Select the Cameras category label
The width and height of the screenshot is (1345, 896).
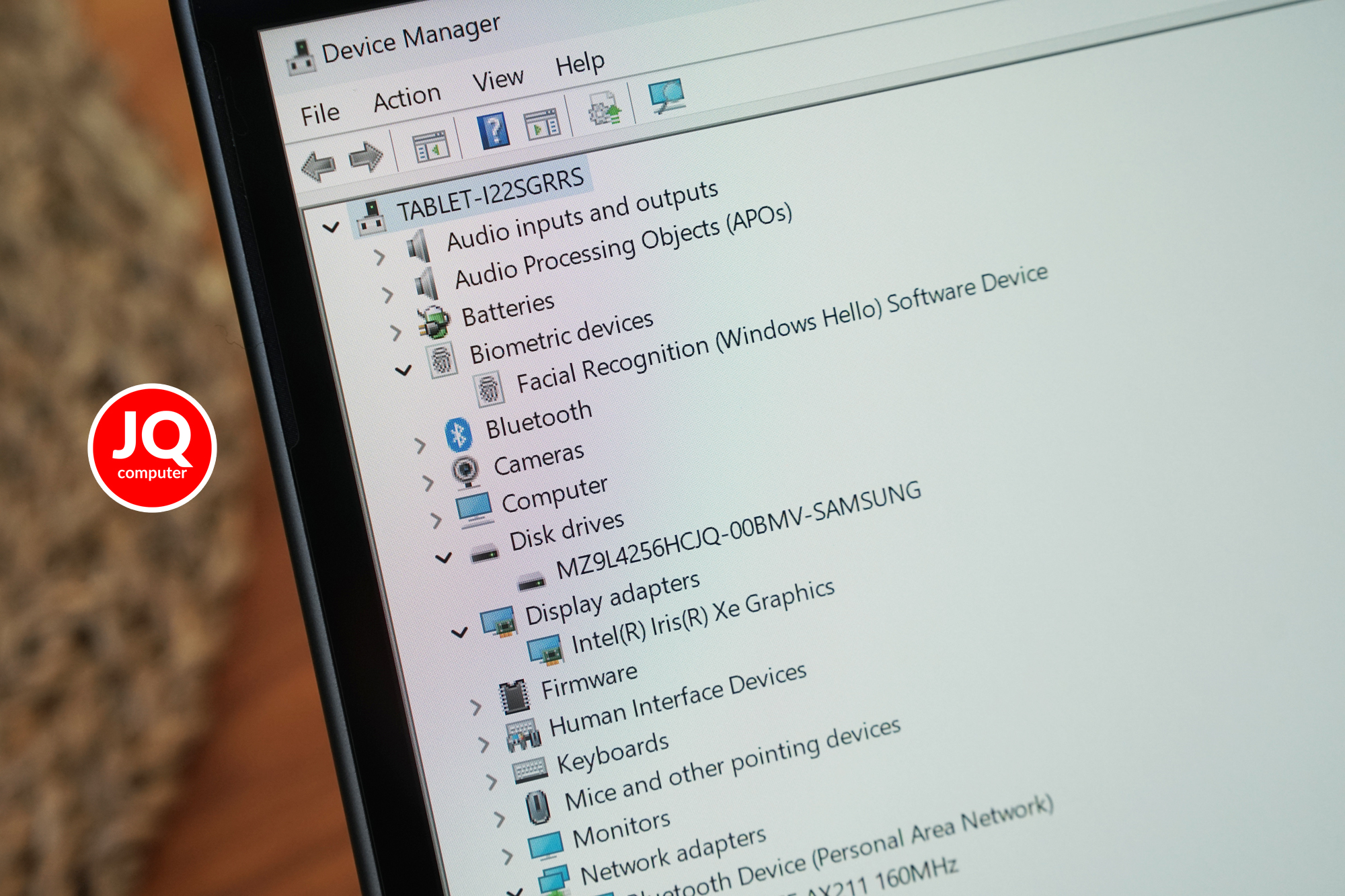pyautogui.click(x=539, y=460)
